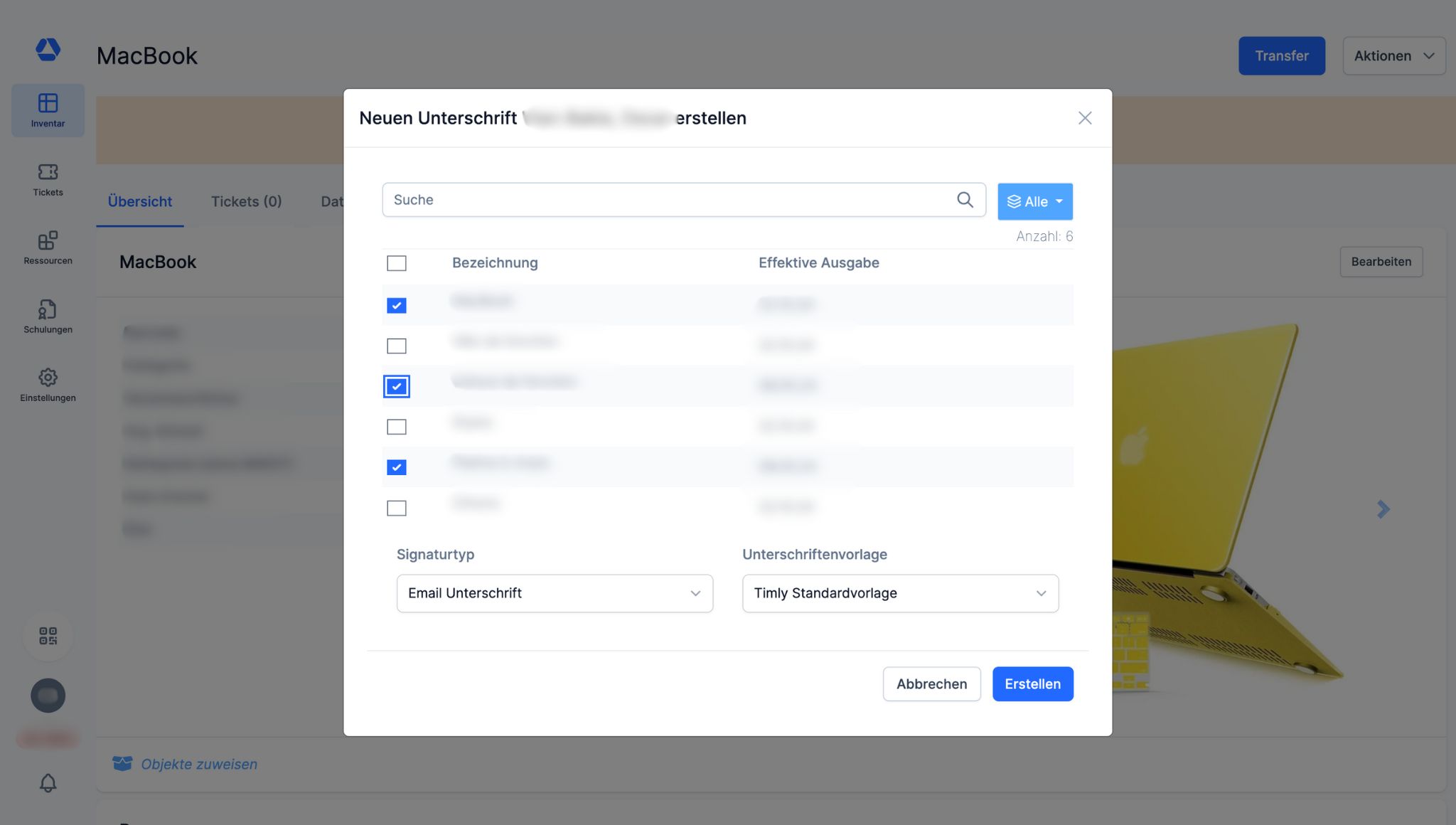
Task: Show next MacBook image with arrow
Action: tap(1383, 509)
